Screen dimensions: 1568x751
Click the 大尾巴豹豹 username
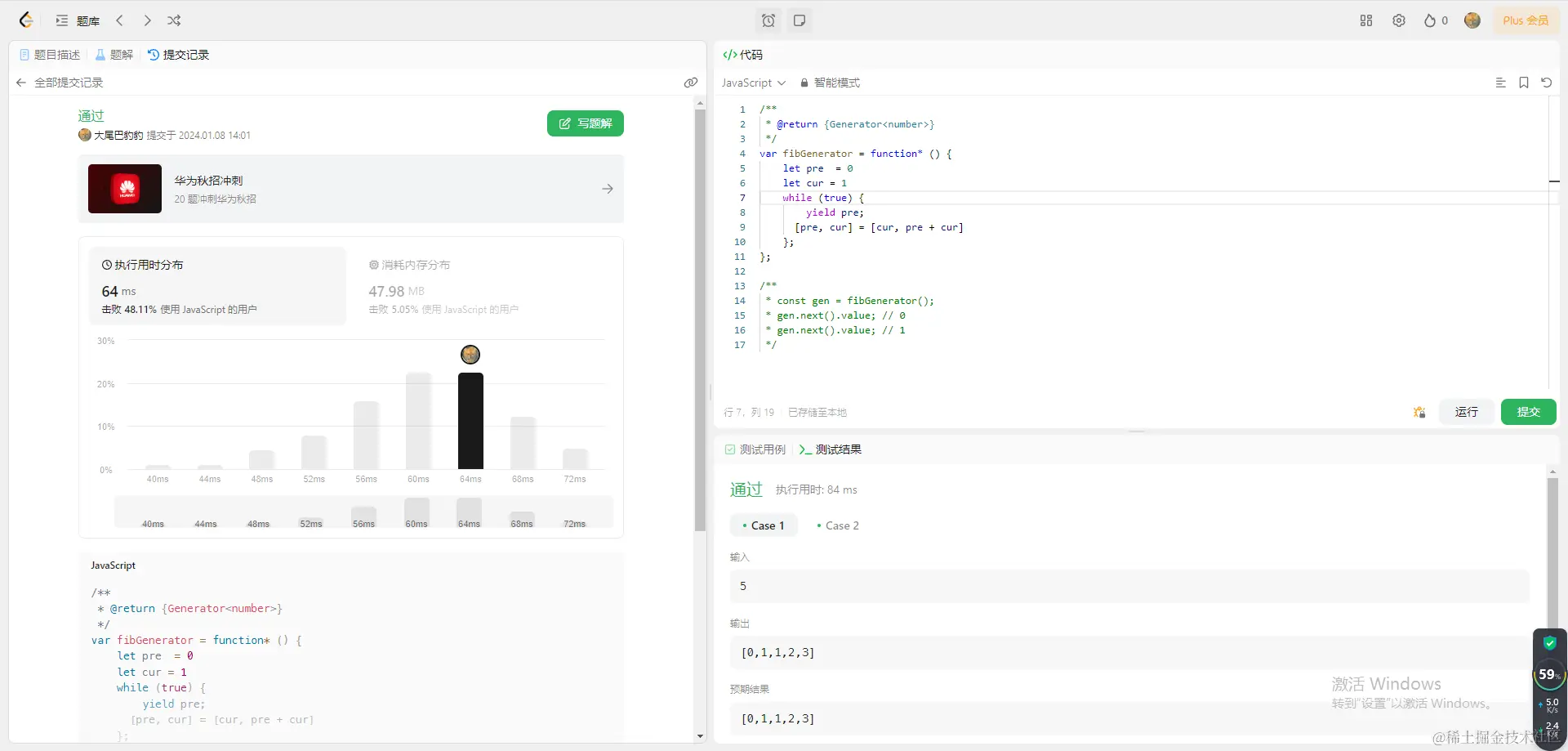[x=118, y=136]
